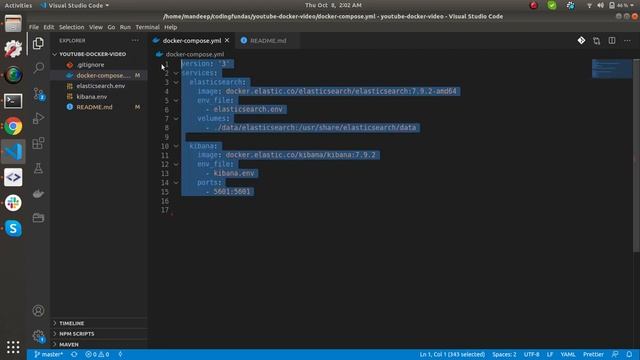Open the File menu
The height and width of the screenshot is (360, 640).
[34, 27]
